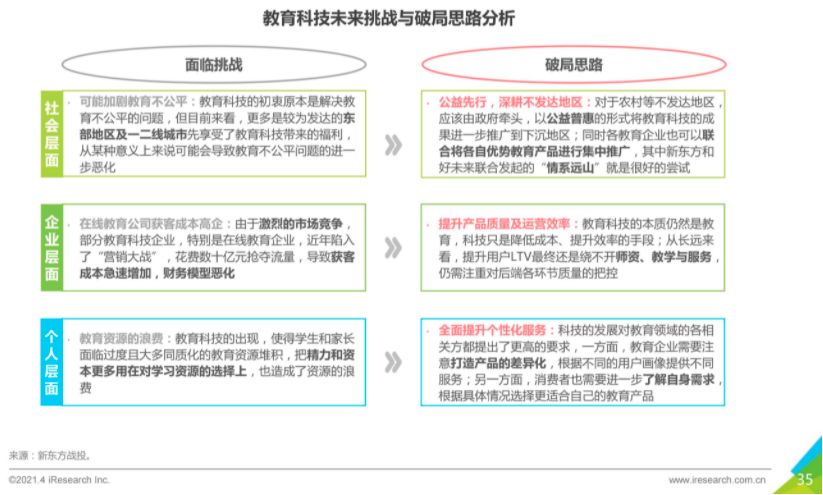This screenshot has height=495, width=823.
Task: Click the double chevron arrow in 企业层面 row
Action: (x=393, y=248)
